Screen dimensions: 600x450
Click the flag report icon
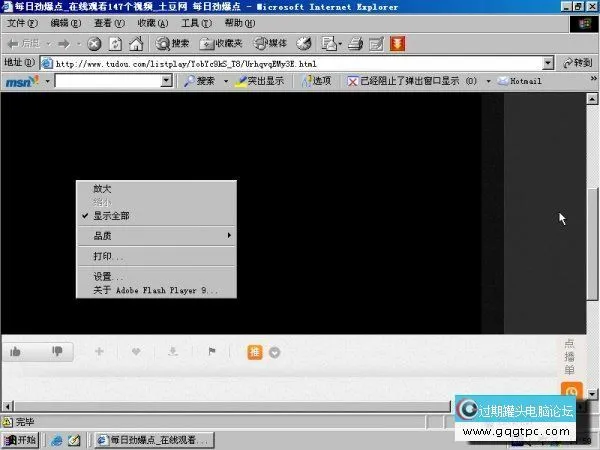211,351
